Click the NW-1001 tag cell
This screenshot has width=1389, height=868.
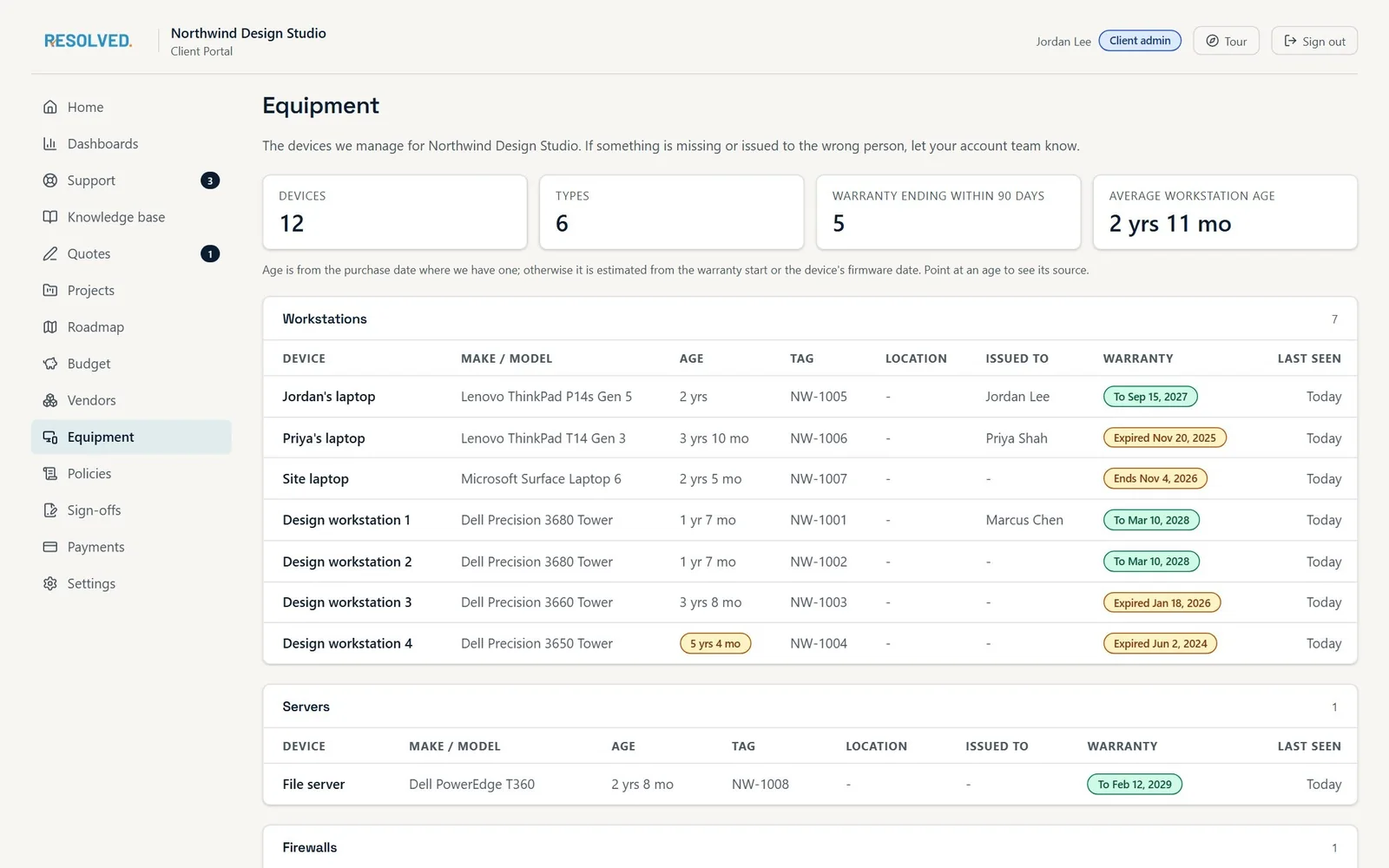pyautogui.click(x=818, y=520)
